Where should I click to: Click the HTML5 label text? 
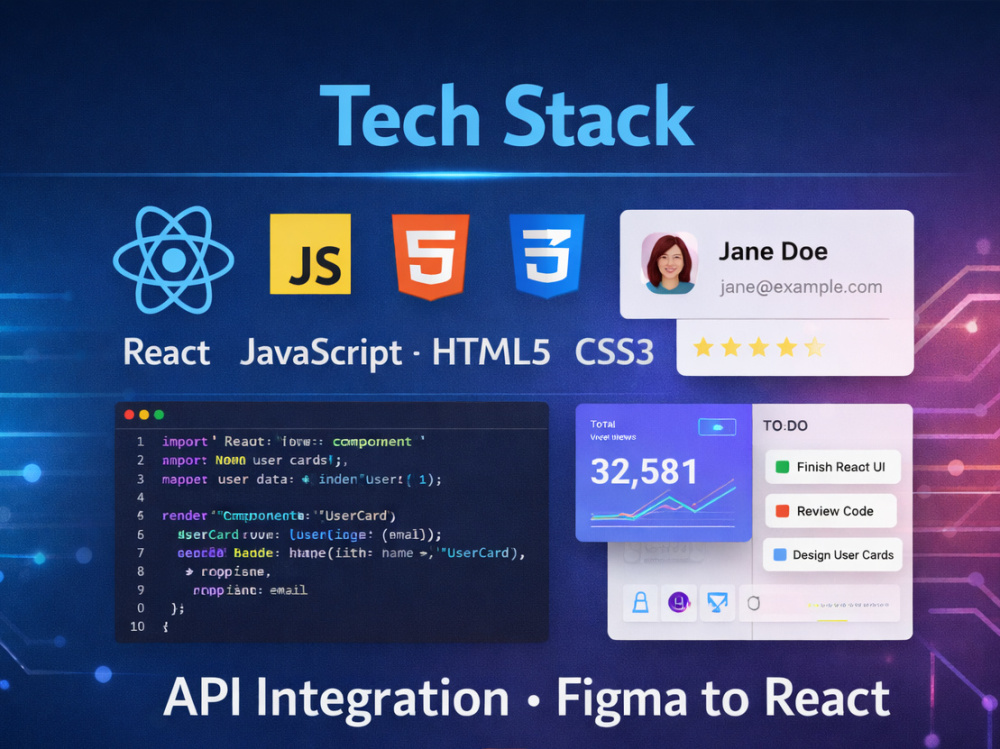coord(491,352)
